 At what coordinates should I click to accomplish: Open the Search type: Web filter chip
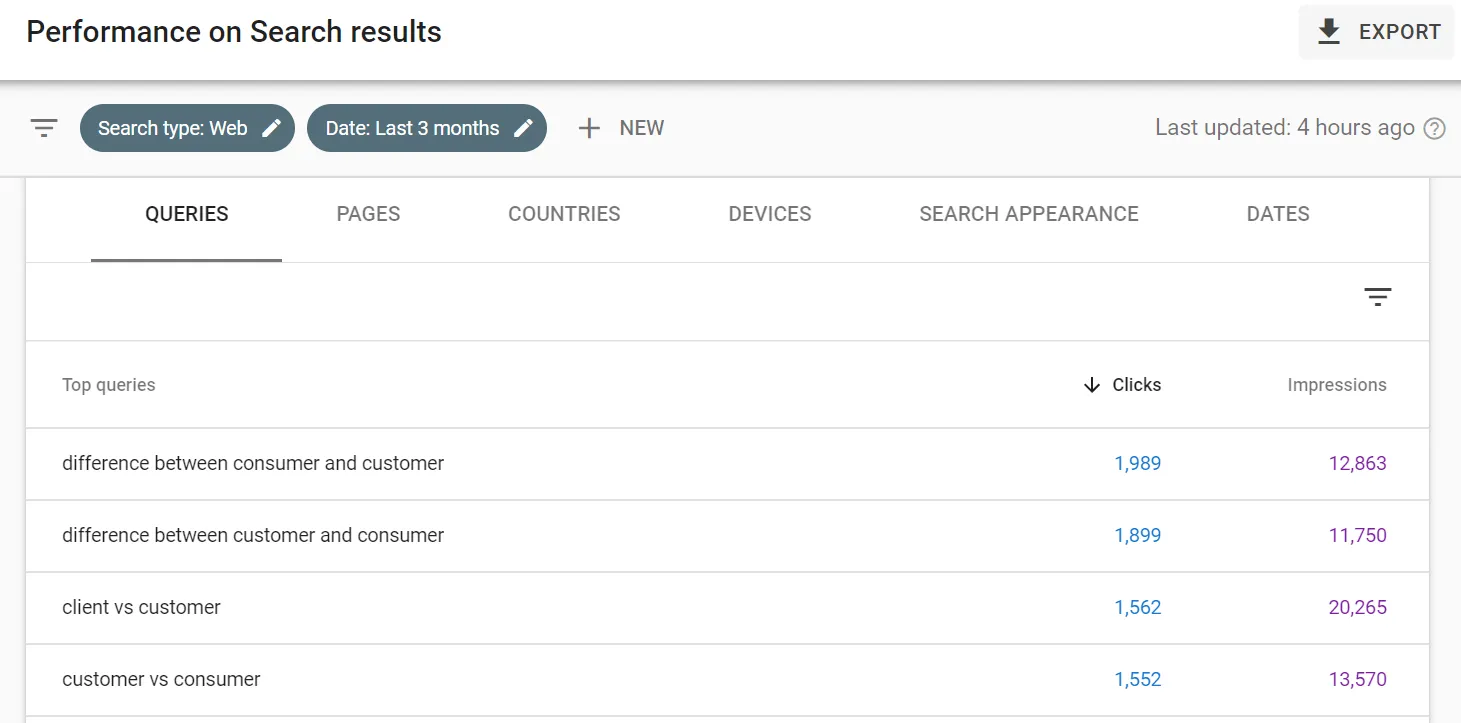point(173,128)
